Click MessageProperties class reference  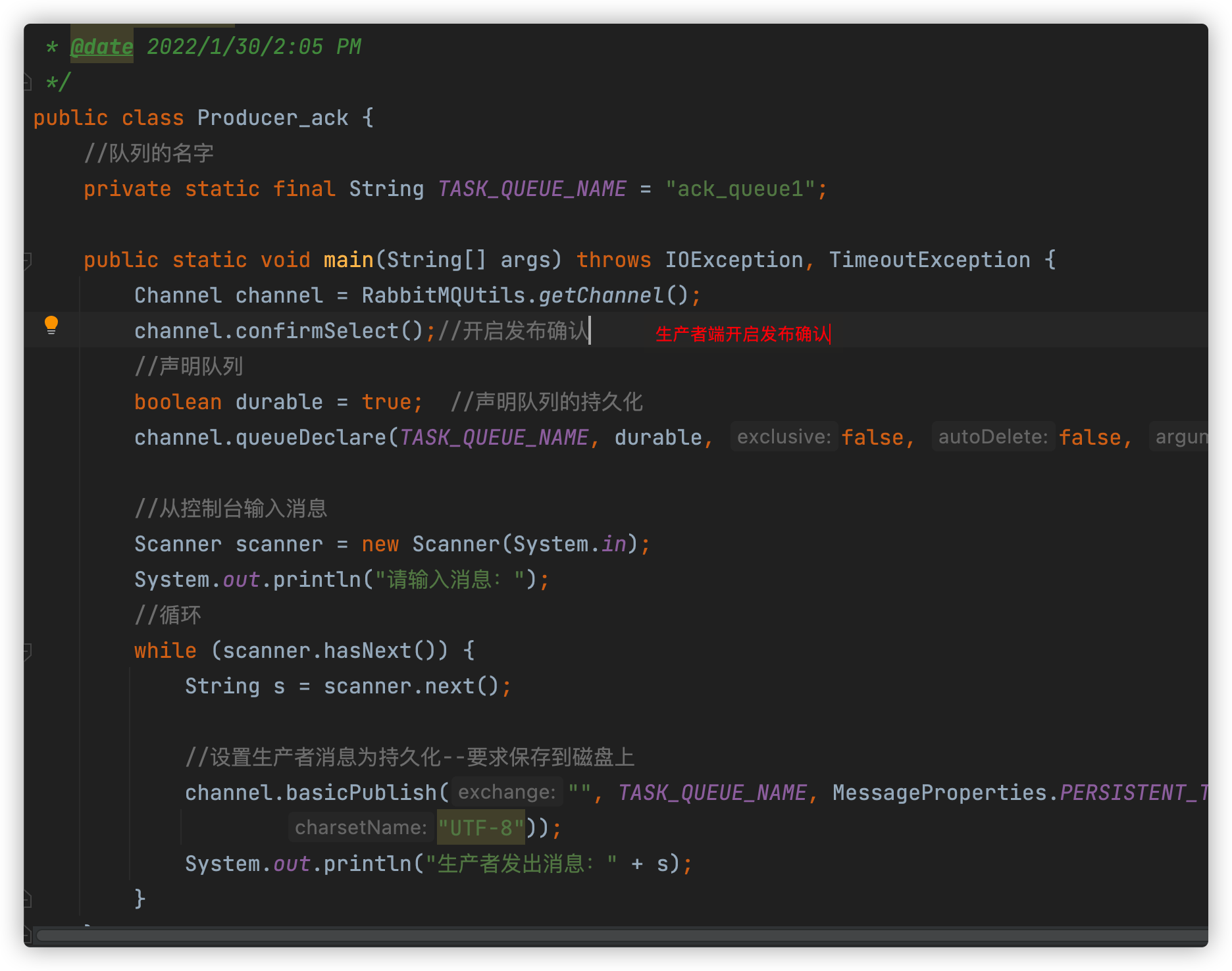[x=939, y=793]
